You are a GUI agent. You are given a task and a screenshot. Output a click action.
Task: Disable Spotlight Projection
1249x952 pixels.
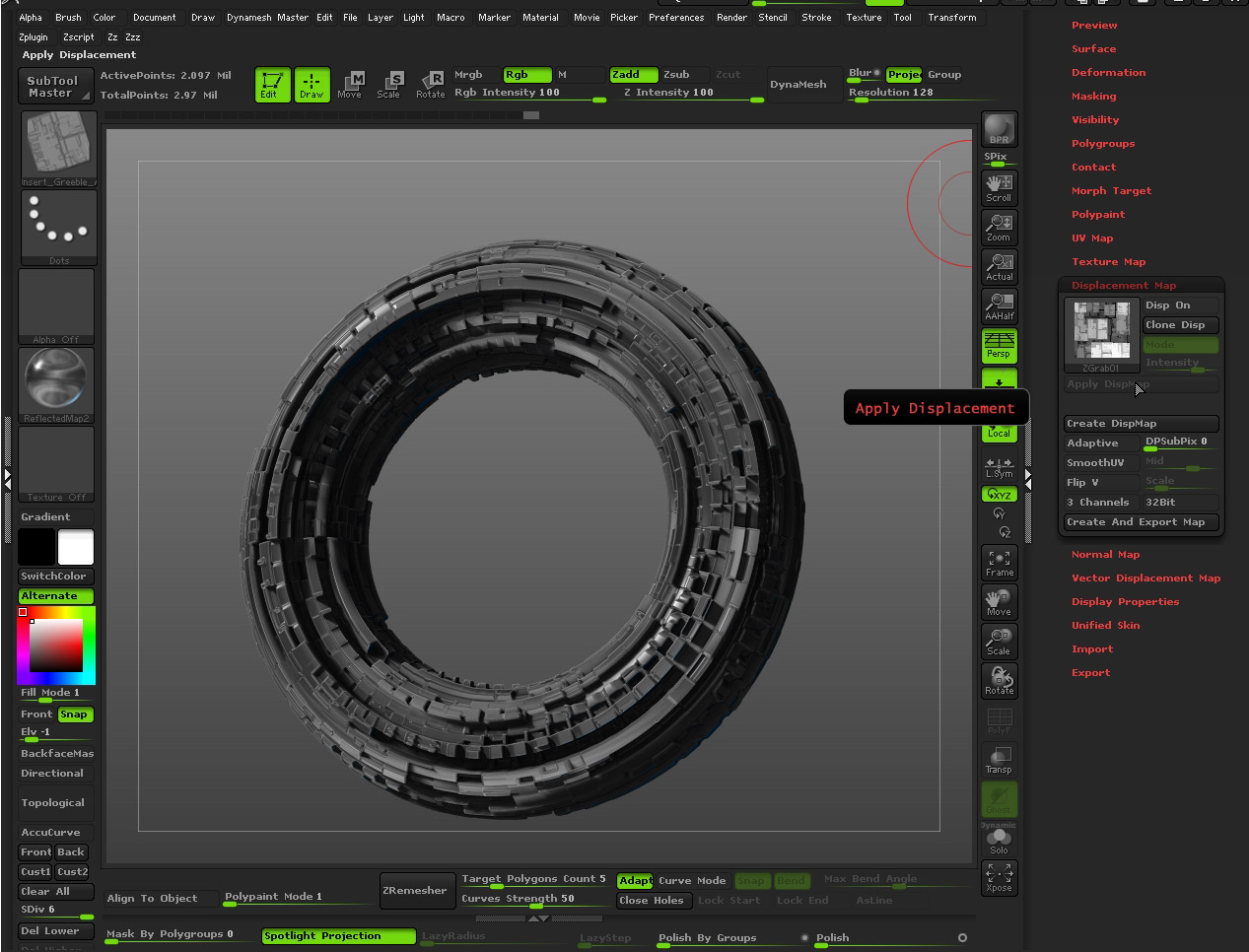click(x=338, y=936)
